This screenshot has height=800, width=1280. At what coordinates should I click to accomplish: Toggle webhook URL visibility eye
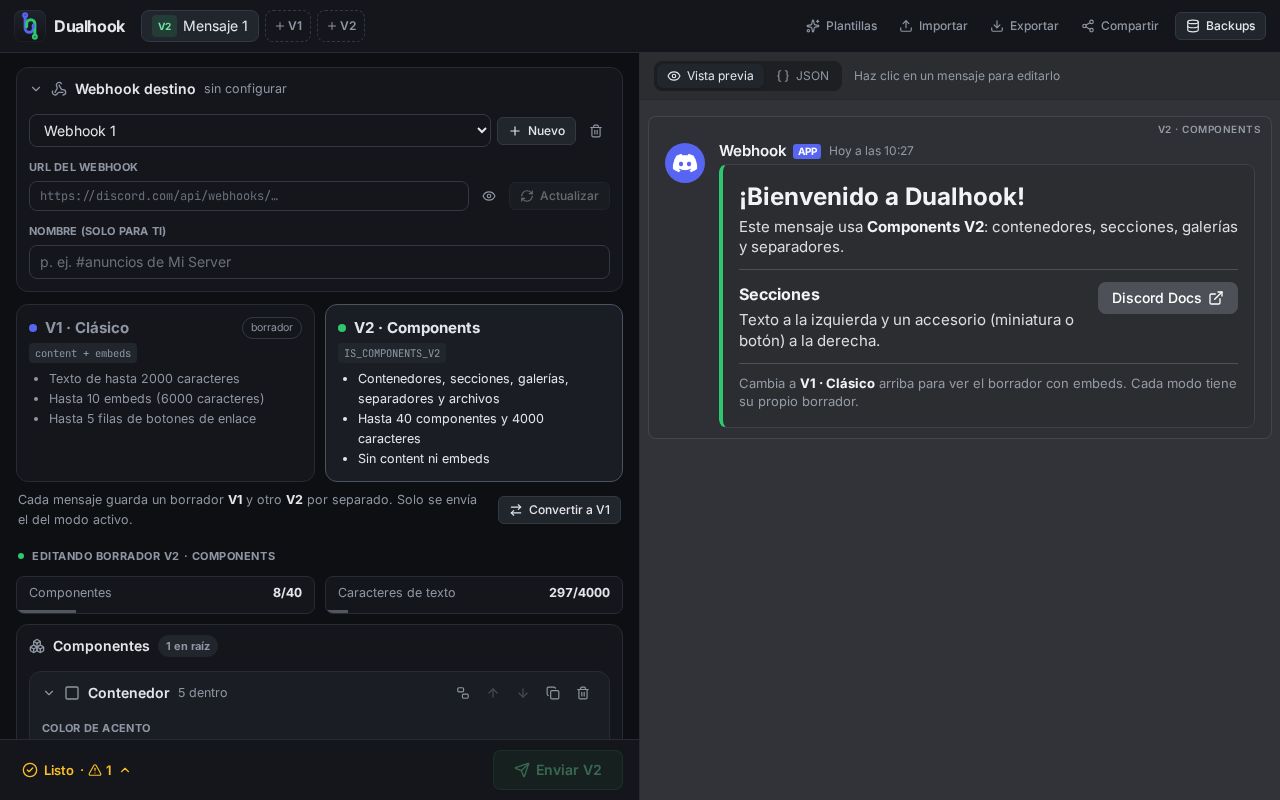pos(489,196)
